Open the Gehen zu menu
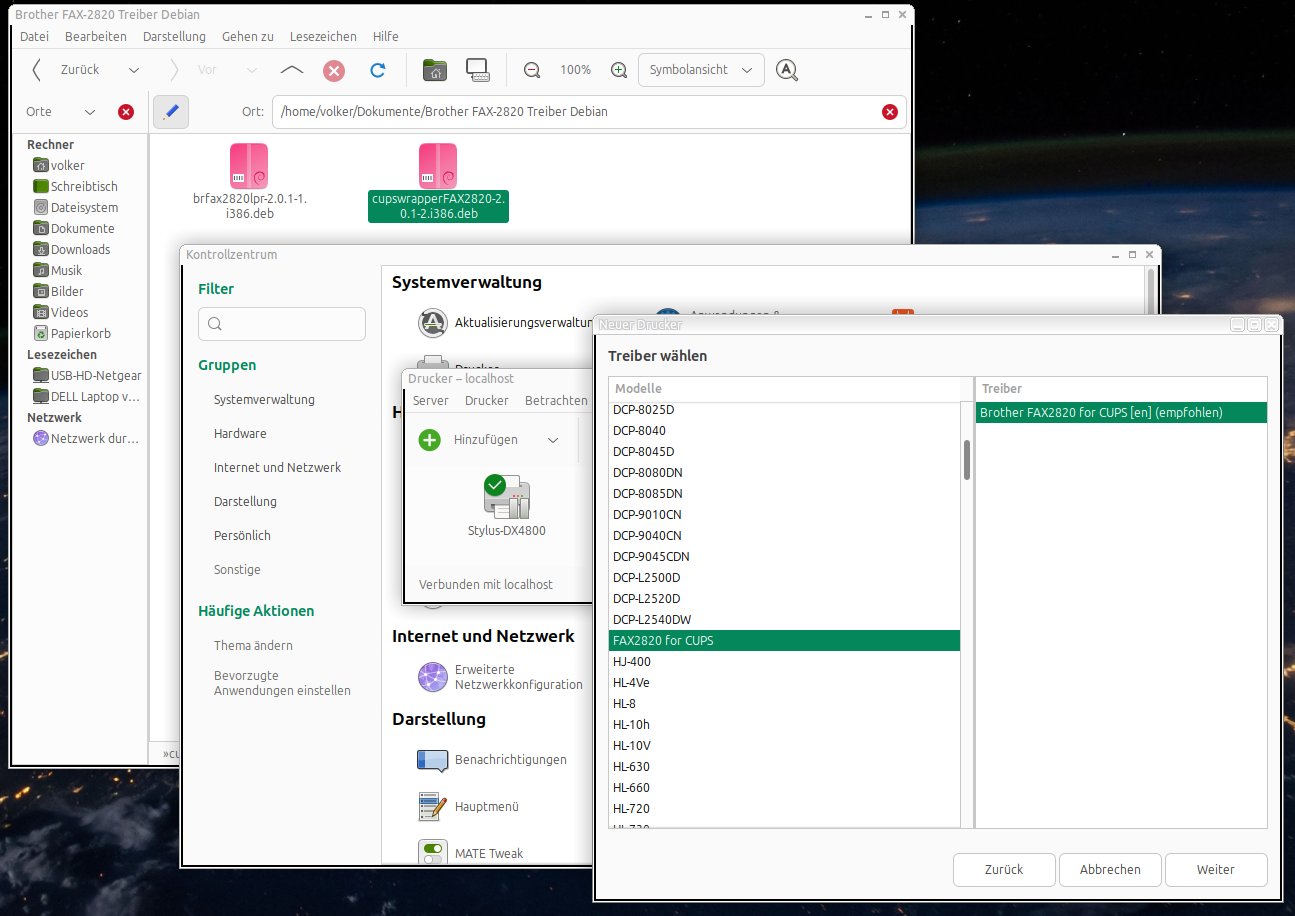Viewport: 1295px width, 916px height. pos(248,36)
